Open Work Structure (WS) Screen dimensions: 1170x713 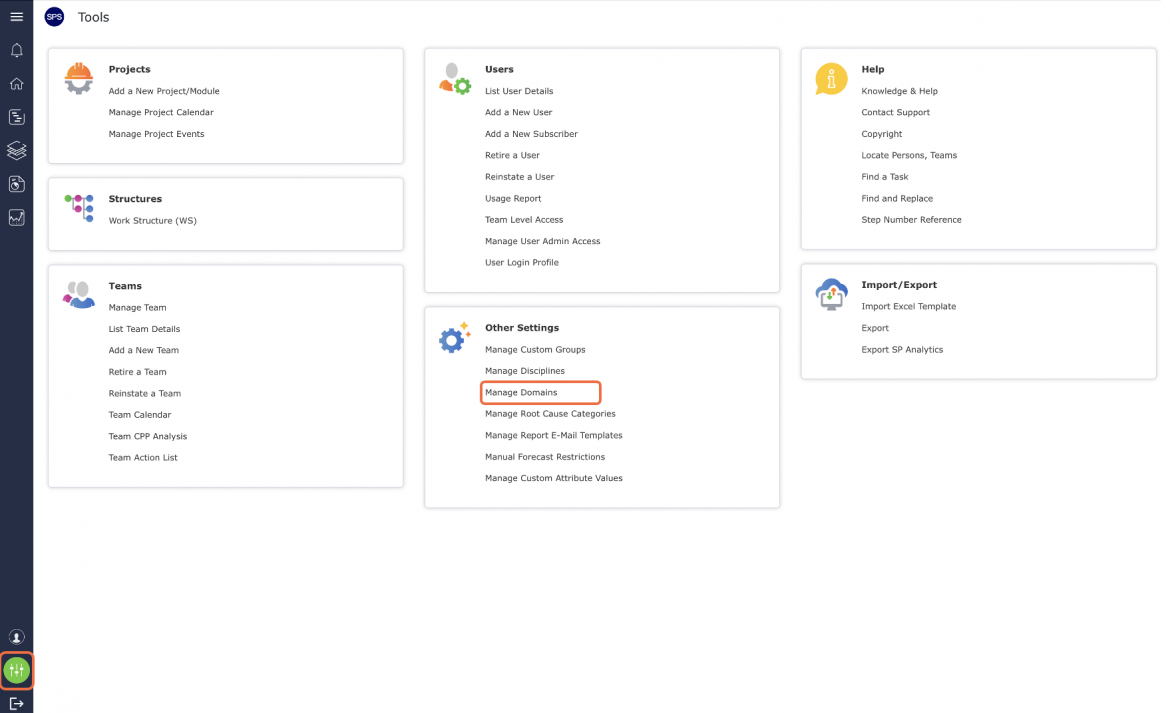coord(153,221)
